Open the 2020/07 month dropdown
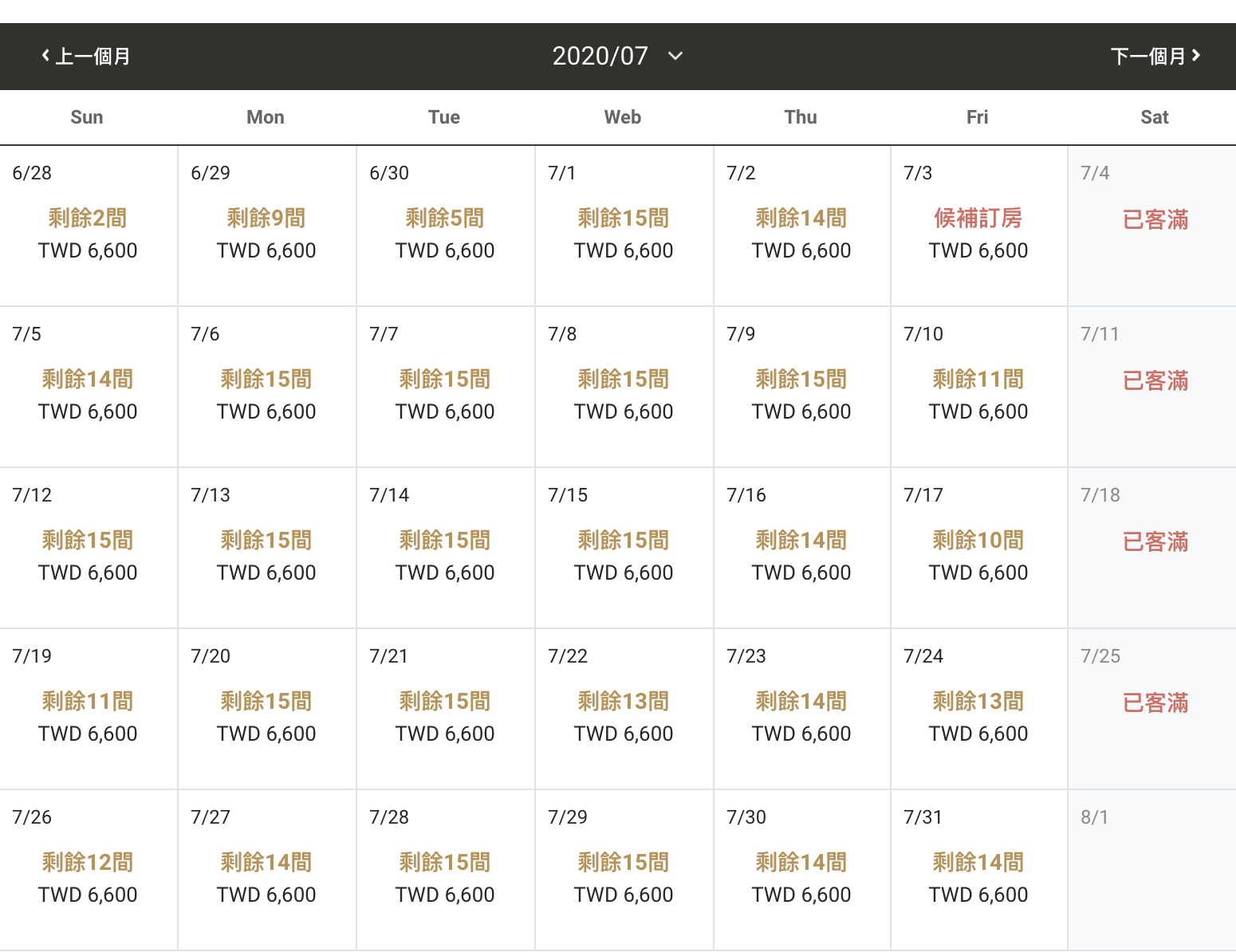Image resolution: width=1236 pixels, height=952 pixels. 618,56
